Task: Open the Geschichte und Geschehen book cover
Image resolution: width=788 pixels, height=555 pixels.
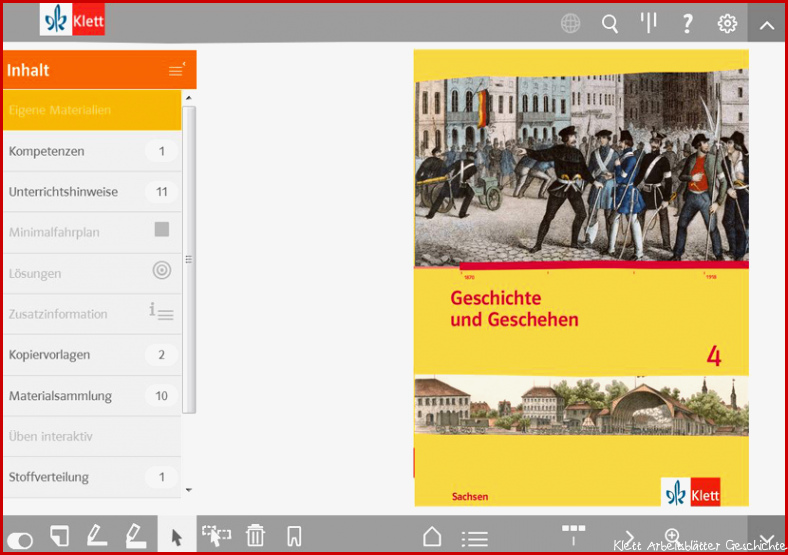Action: pos(581,278)
